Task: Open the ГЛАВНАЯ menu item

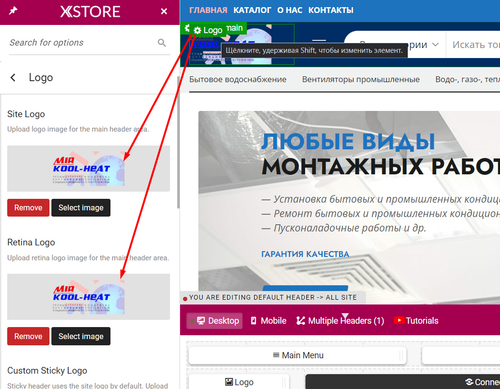Action: [x=208, y=10]
